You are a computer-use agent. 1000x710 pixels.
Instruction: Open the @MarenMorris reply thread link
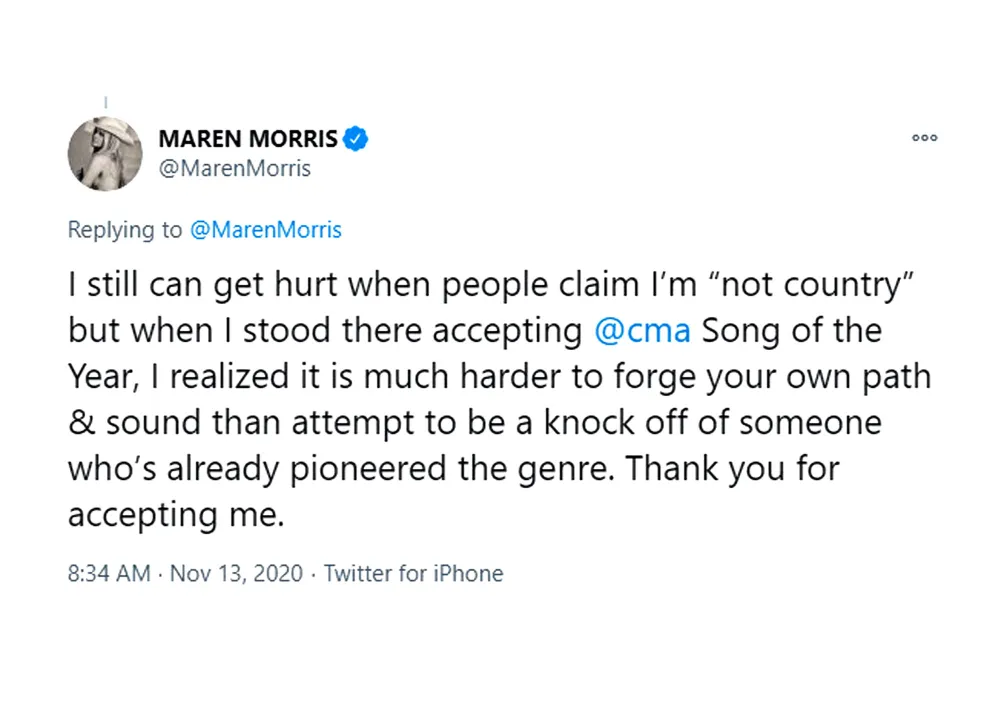(266, 229)
